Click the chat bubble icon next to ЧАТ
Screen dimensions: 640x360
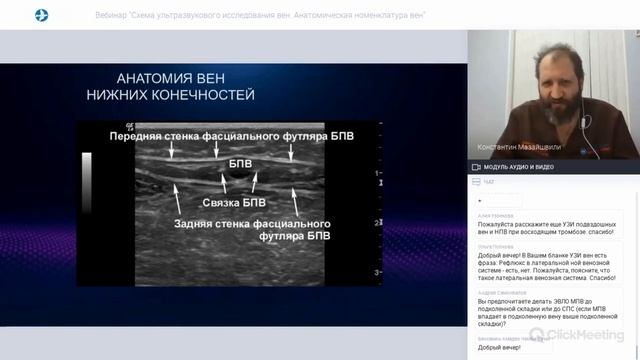click(x=476, y=182)
